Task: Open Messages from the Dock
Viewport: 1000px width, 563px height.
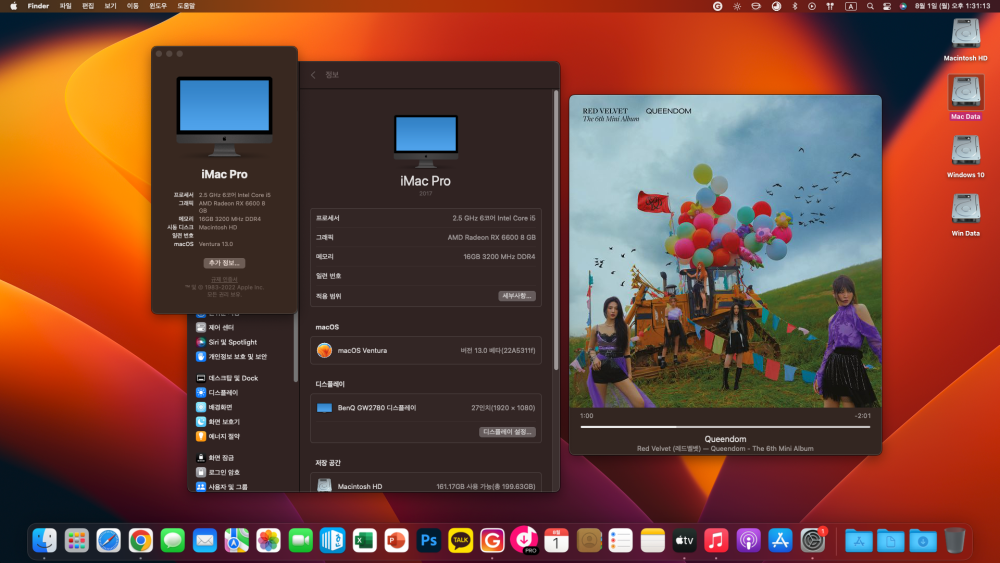Action: click(x=172, y=541)
